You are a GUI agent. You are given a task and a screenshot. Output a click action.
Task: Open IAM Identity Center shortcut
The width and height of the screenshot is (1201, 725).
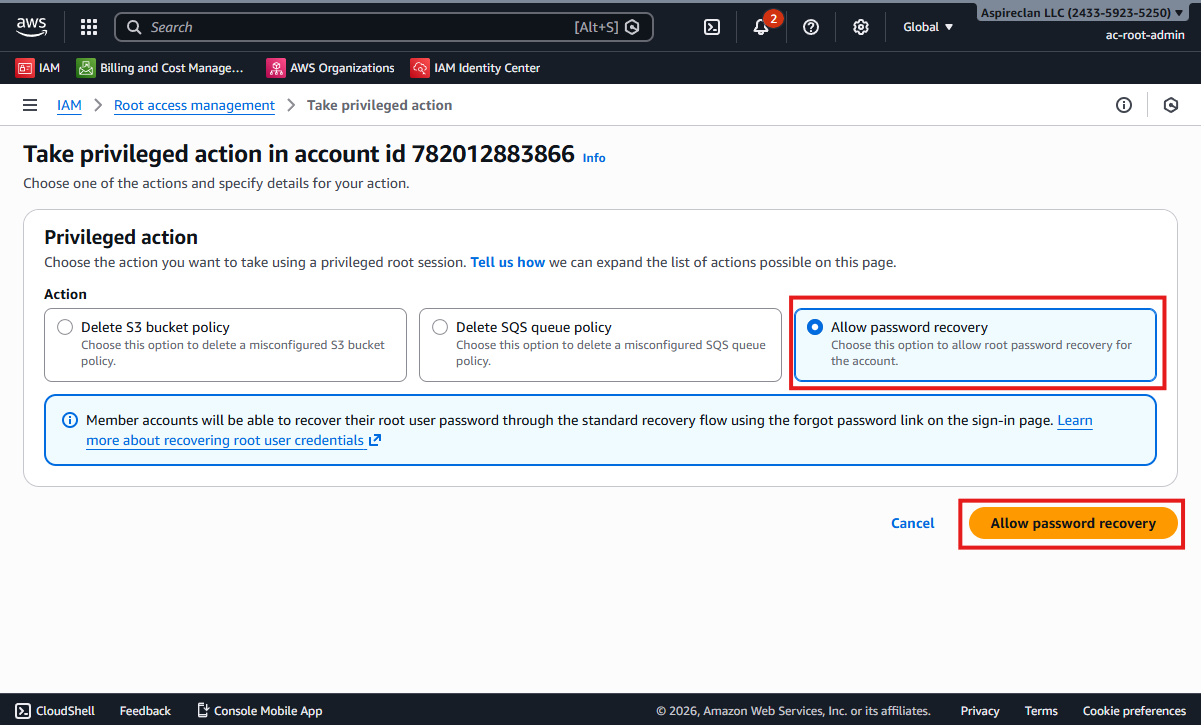pos(475,68)
